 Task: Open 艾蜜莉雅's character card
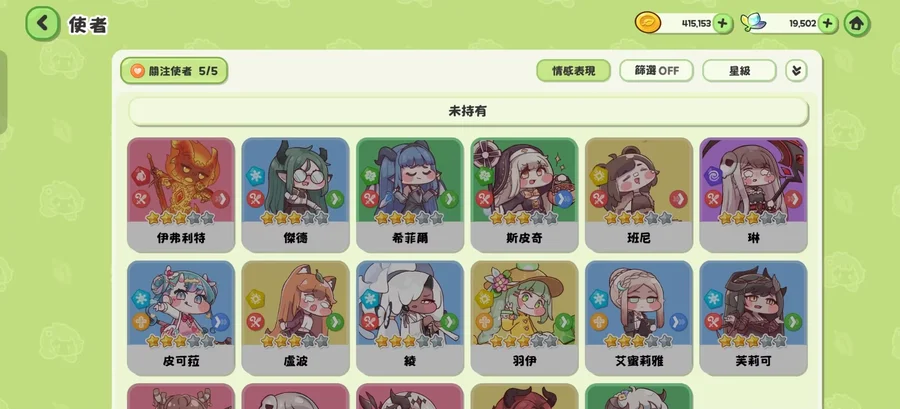[639, 318]
